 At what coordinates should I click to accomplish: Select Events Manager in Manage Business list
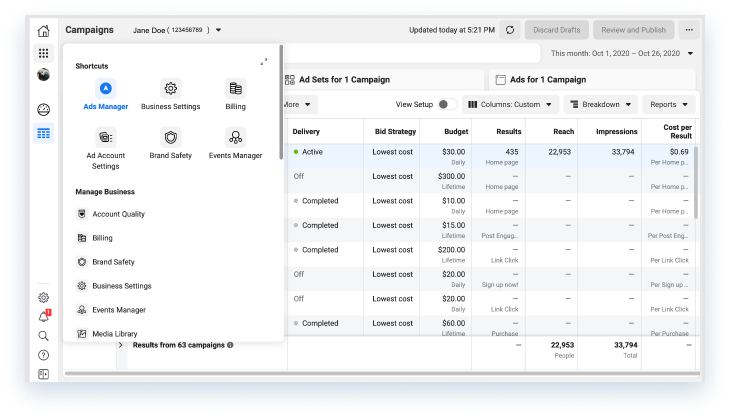pyautogui.click(x=111, y=310)
